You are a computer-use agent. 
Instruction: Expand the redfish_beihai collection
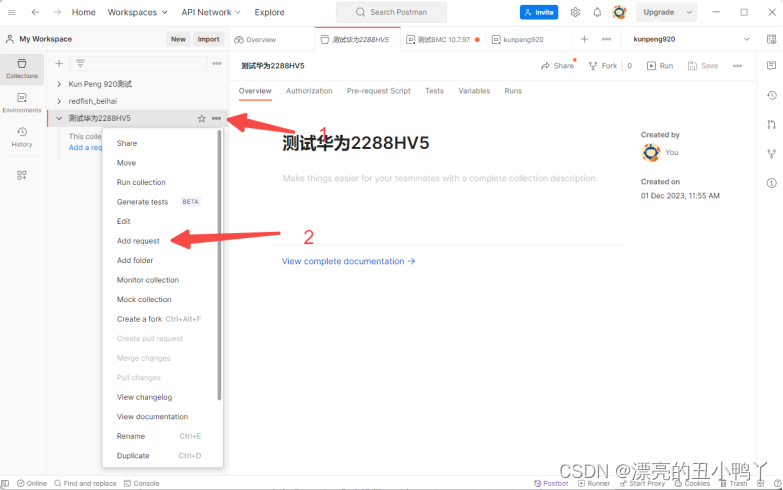coord(59,101)
